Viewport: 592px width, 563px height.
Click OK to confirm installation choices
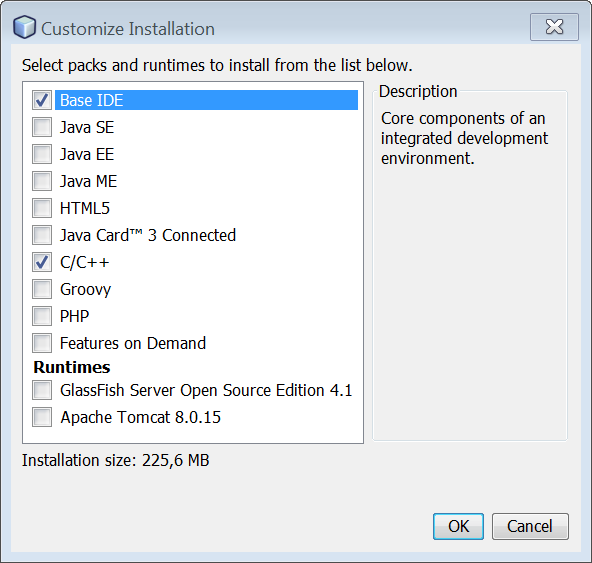click(x=458, y=526)
